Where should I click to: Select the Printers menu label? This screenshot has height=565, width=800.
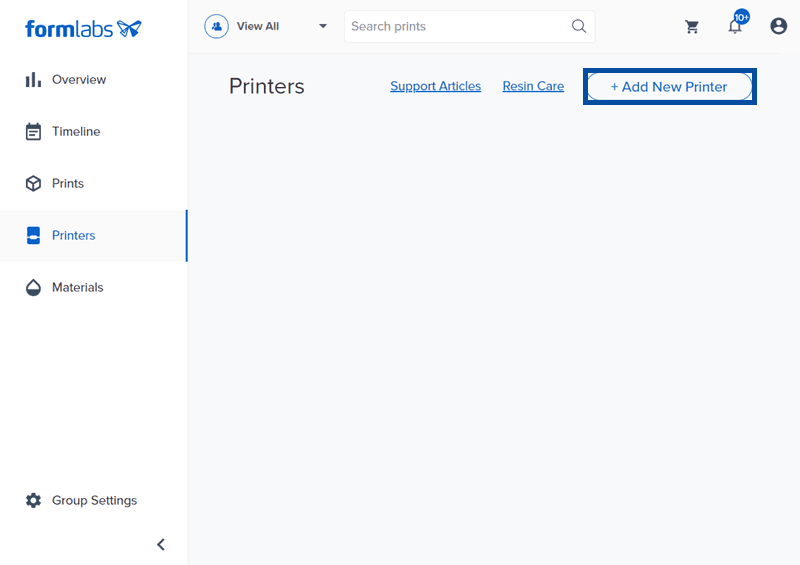[73, 236]
